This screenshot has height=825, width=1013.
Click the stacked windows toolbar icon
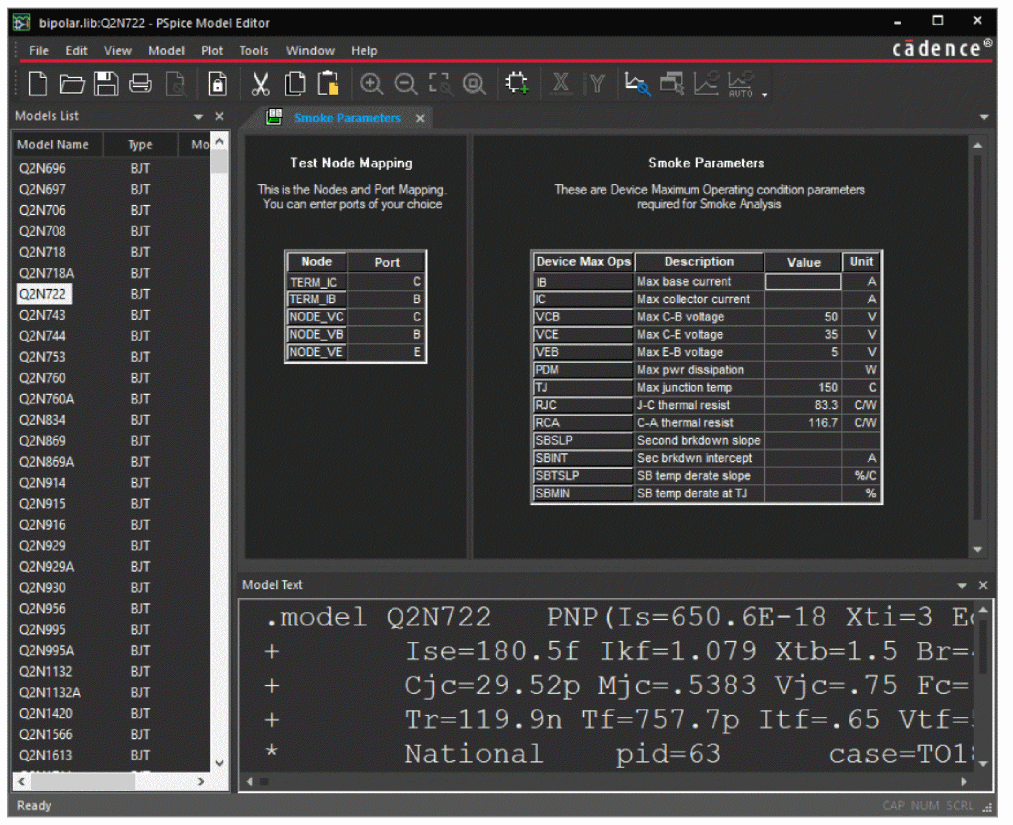coord(672,83)
